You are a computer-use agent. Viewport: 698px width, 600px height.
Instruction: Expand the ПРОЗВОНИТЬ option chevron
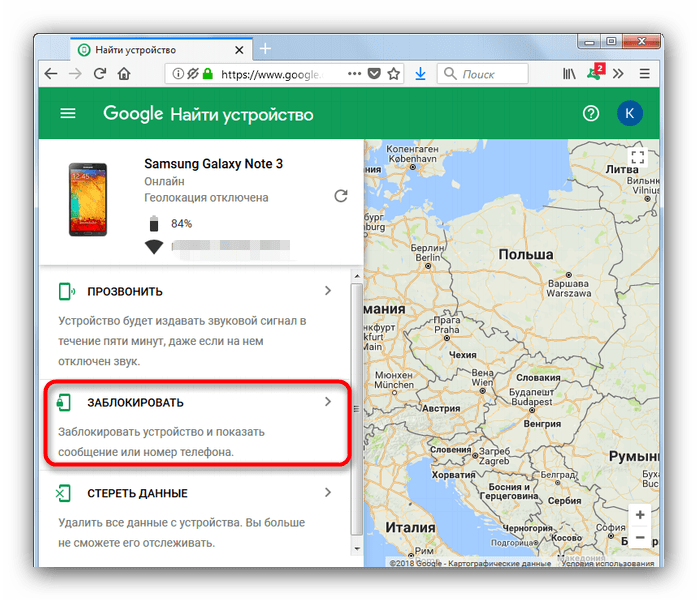(327, 291)
